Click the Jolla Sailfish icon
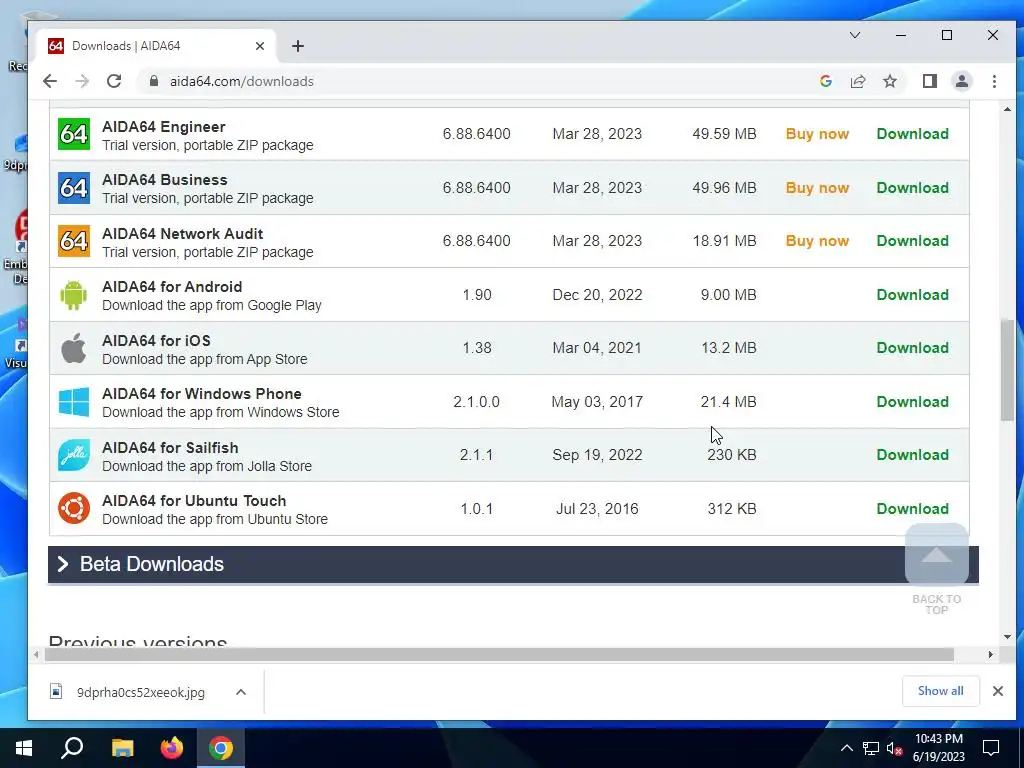Image resolution: width=1024 pixels, height=768 pixels. 74,455
